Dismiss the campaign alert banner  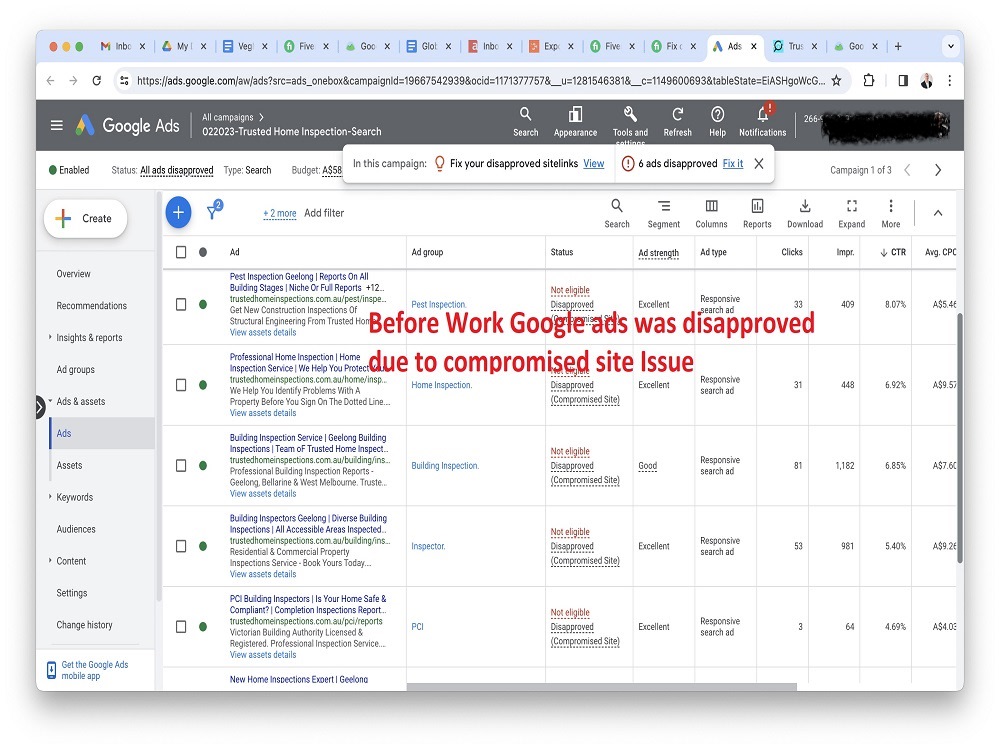tap(759, 164)
